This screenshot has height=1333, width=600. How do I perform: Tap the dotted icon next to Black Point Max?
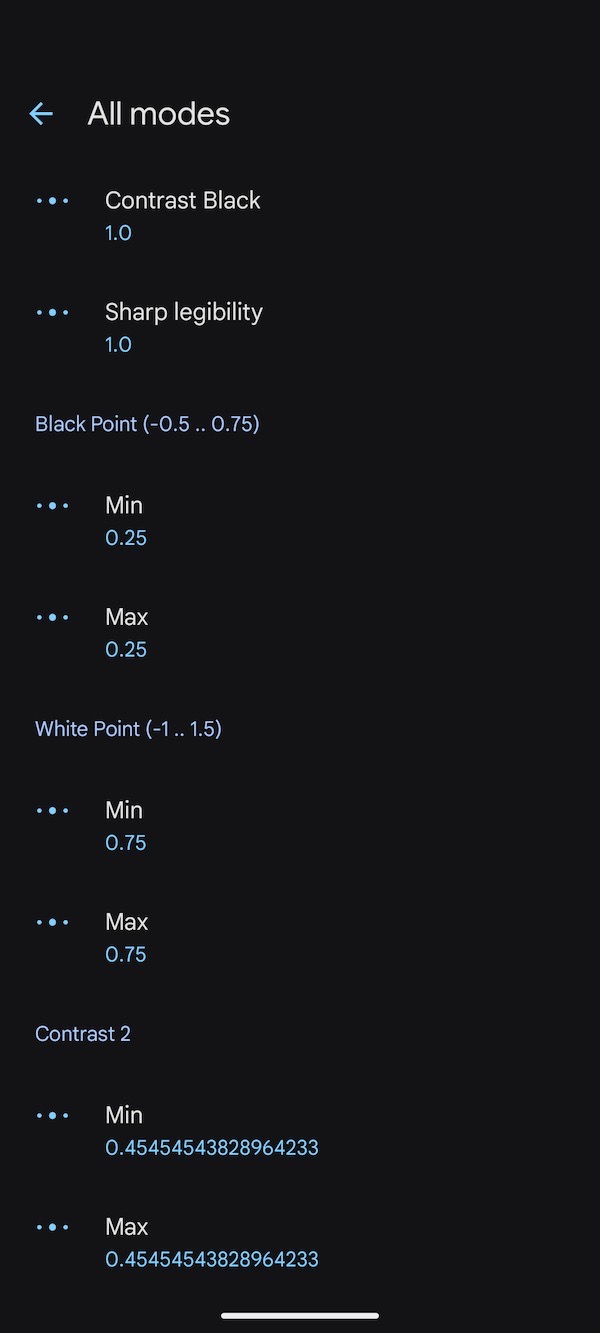click(53, 617)
